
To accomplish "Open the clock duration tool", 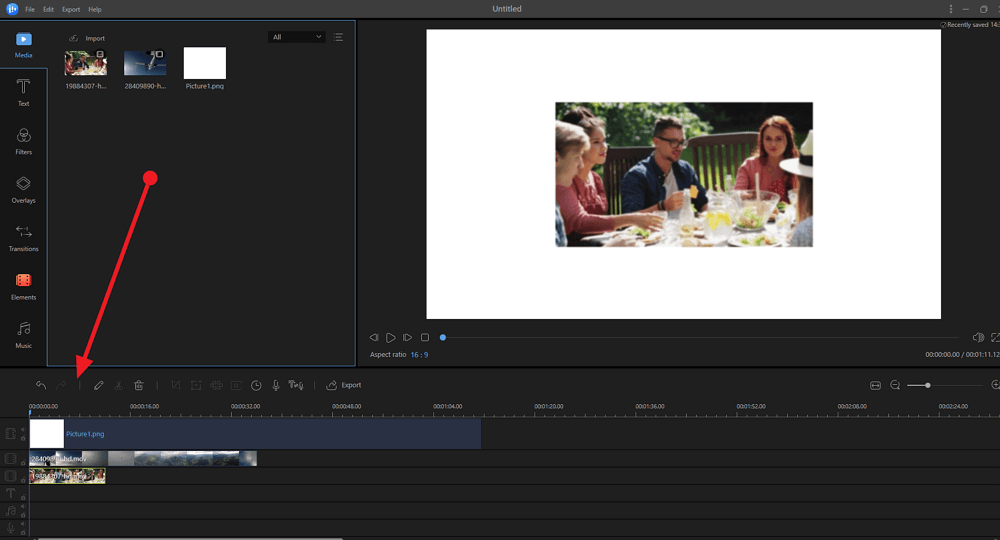I will [x=256, y=385].
